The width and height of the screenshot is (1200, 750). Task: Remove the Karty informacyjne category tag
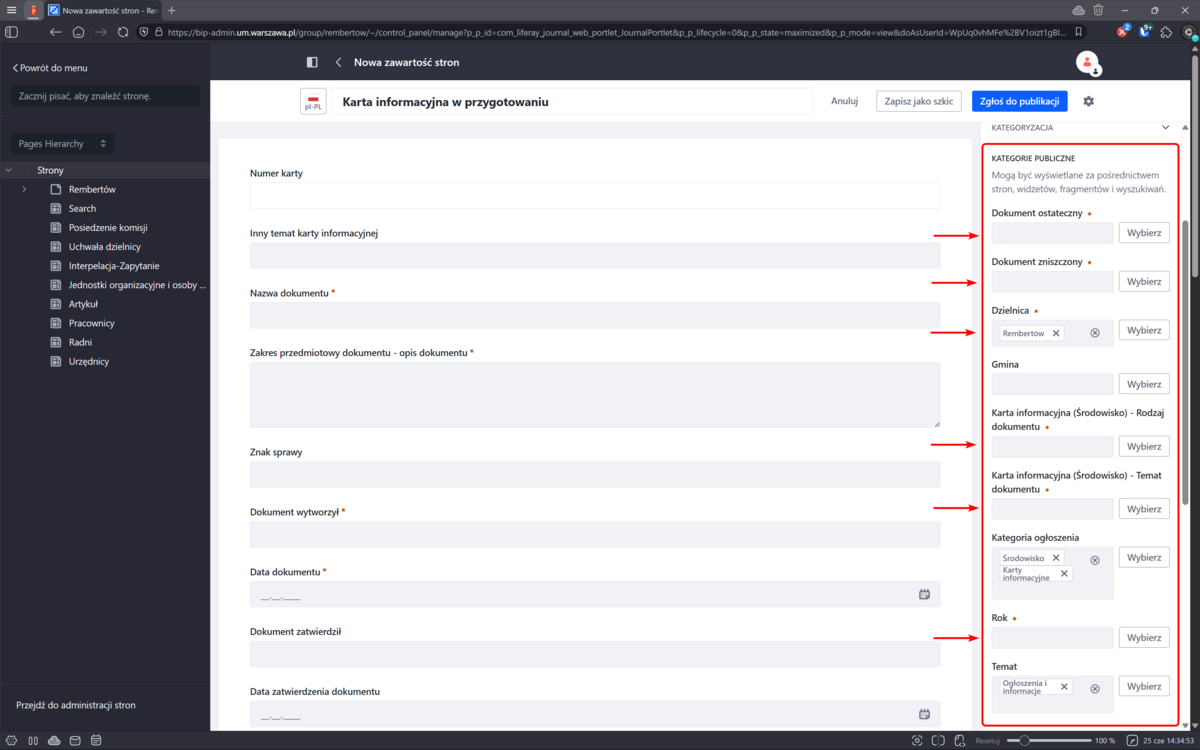[1064, 574]
